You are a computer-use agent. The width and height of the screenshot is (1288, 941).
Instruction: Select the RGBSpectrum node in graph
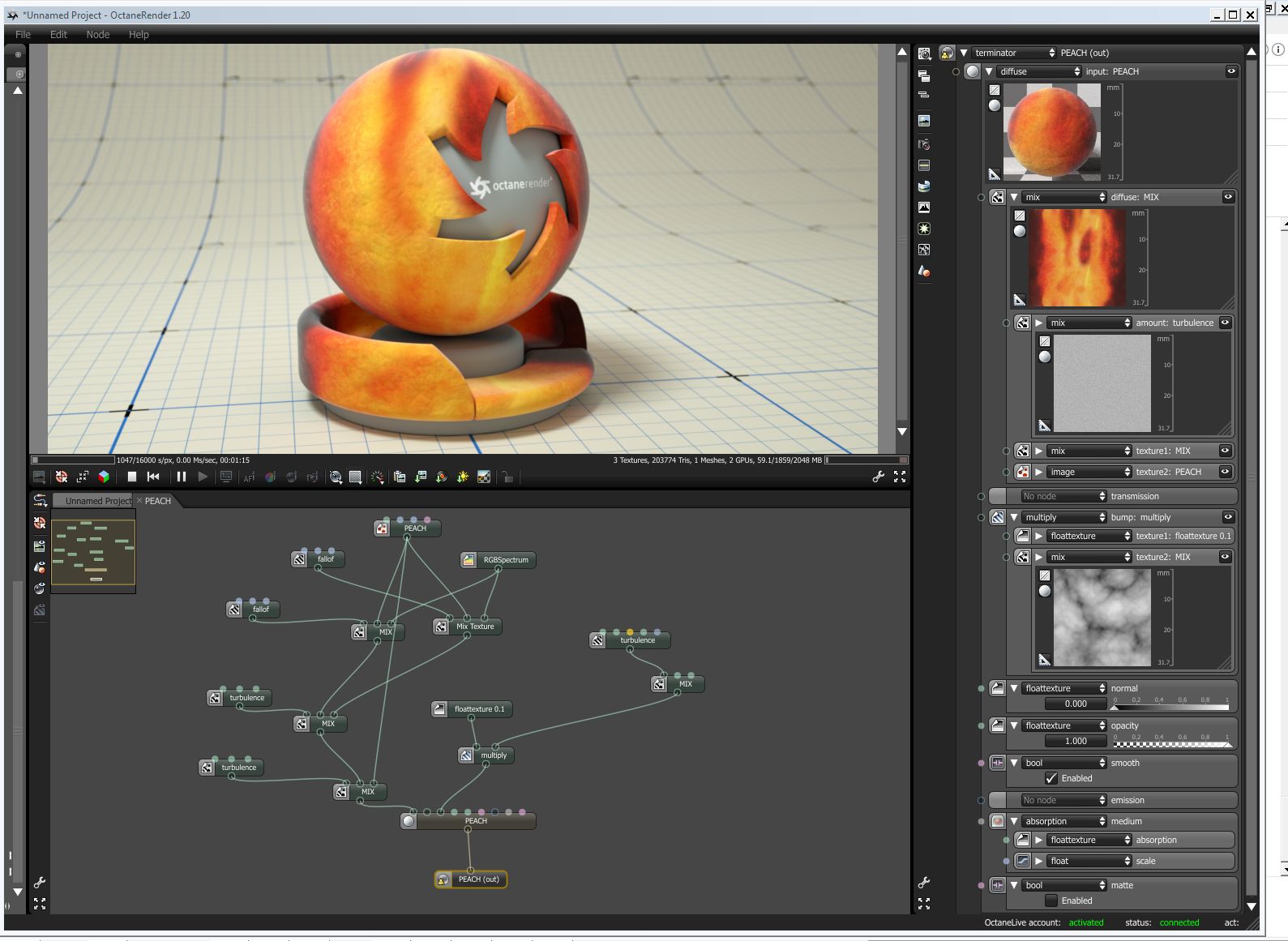[x=498, y=560]
